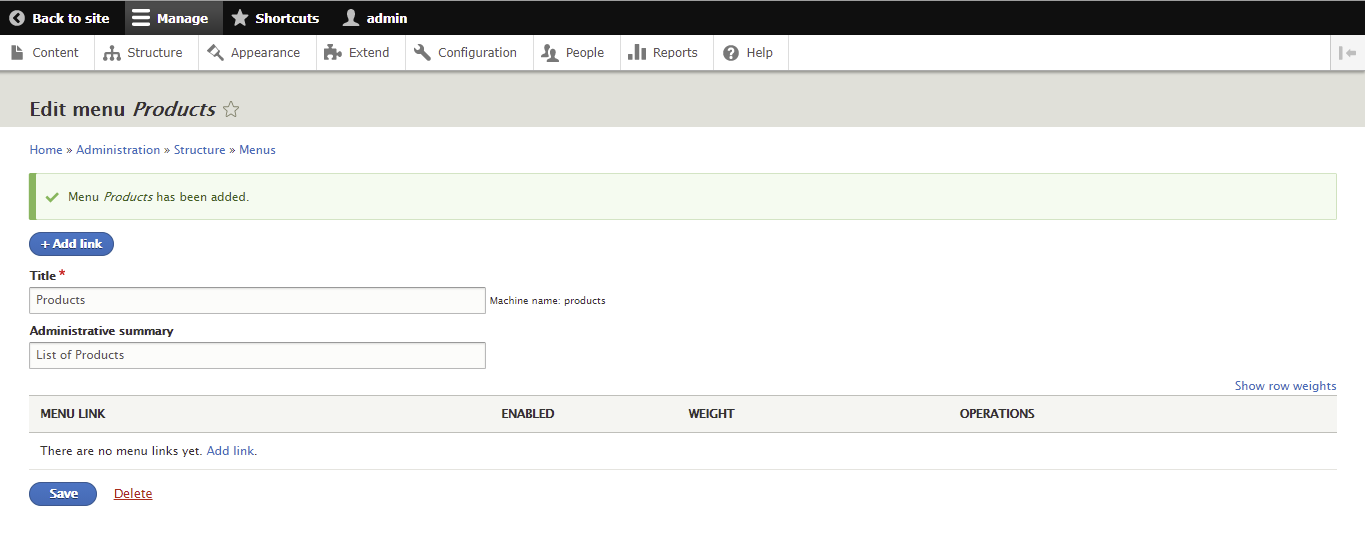The height and width of the screenshot is (536, 1365).
Task: Expand the Shortcuts tray
Action: [276, 18]
